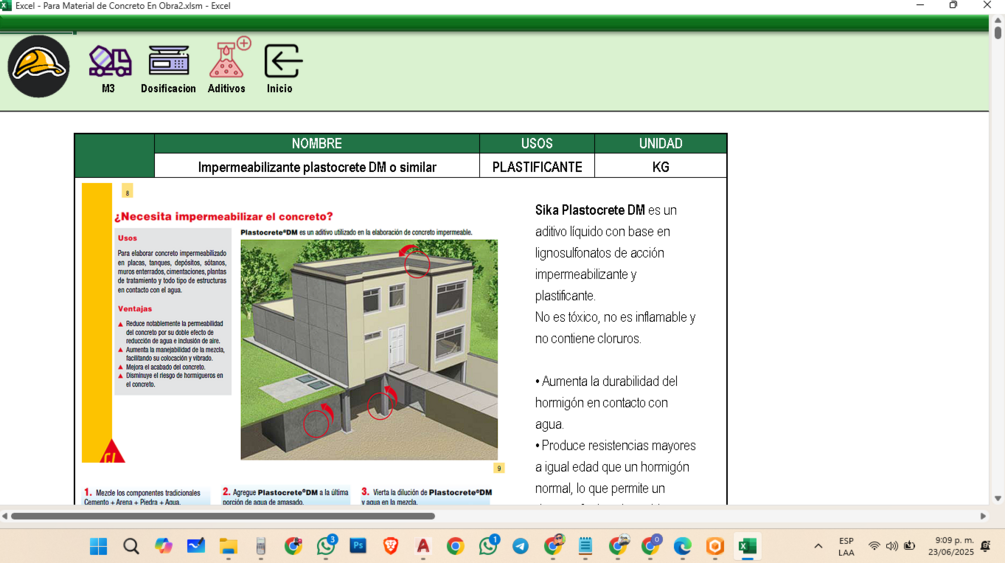
Task: Select the NOMBRE header cell
Action: click(x=317, y=144)
